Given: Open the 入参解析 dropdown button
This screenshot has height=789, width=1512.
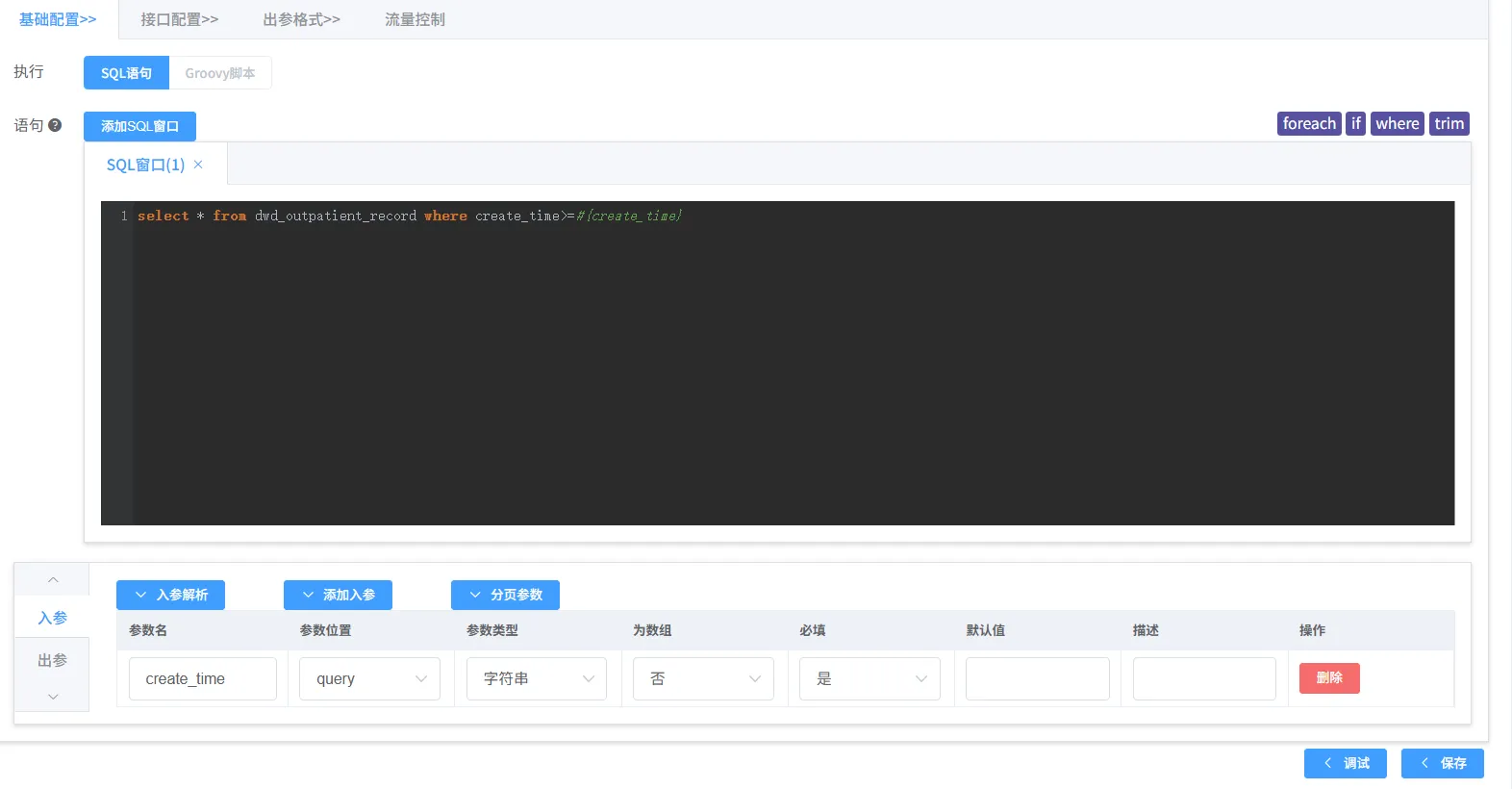Looking at the screenshot, I should tap(170, 595).
